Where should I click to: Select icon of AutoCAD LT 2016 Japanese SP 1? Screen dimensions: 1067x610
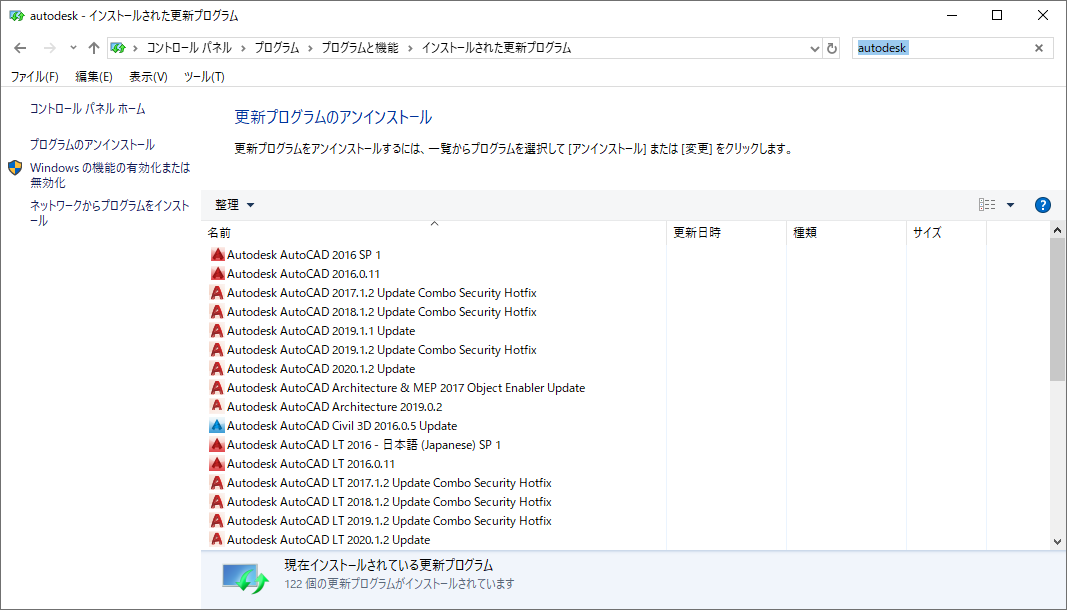click(217, 445)
